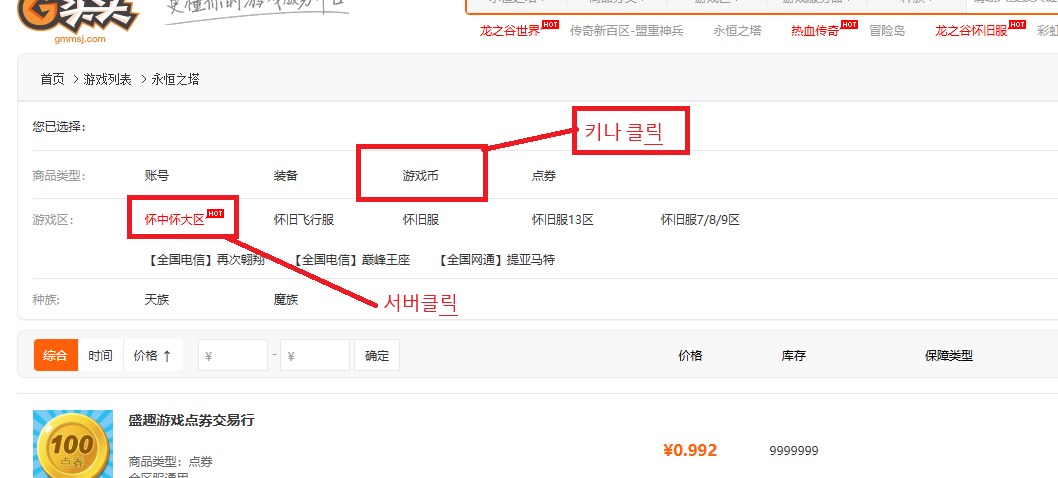Choose the 魔族 race filter
Image resolution: width=1058 pixels, height=478 pixels.
tap(286, 299)
